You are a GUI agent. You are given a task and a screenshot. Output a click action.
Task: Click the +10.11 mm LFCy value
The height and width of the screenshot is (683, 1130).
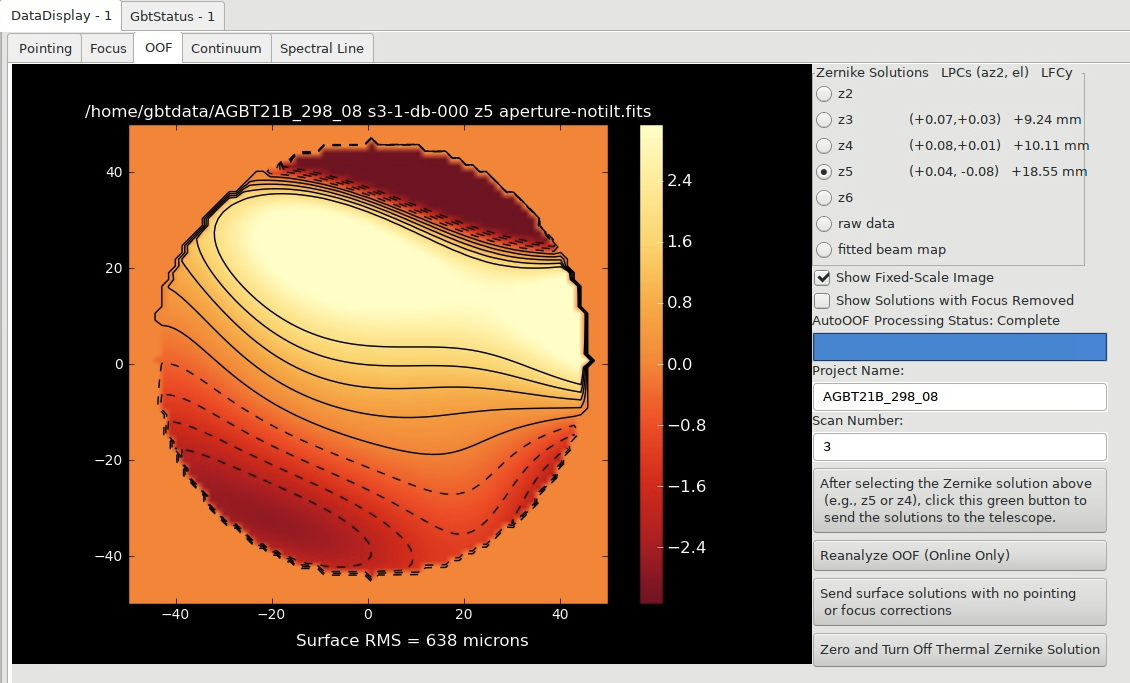[x=1051, y=146]
